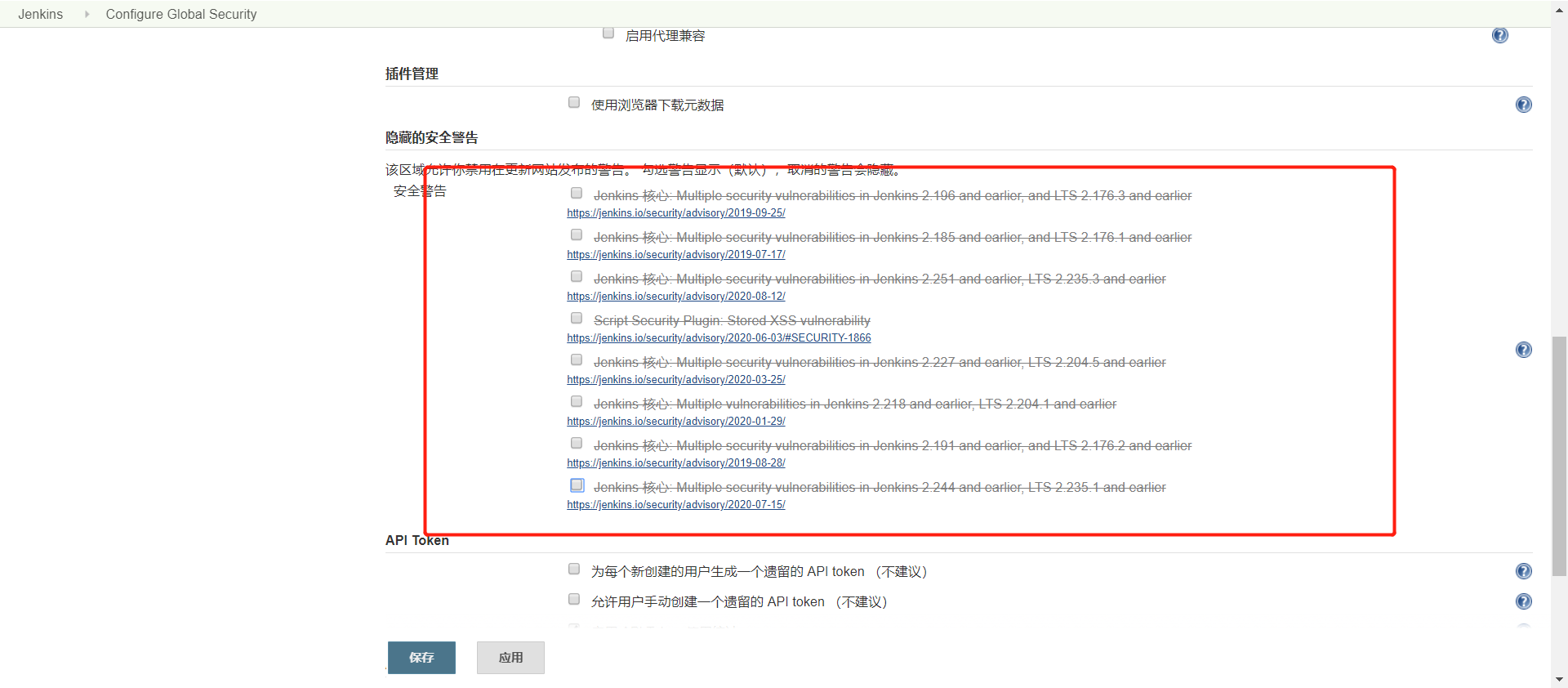Open advisory link 2019-07-17

tap(676, 255)
